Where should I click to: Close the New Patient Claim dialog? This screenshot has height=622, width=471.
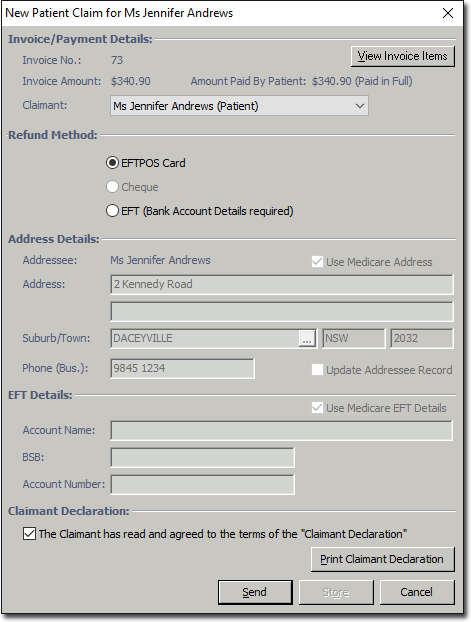pos(448,13)
